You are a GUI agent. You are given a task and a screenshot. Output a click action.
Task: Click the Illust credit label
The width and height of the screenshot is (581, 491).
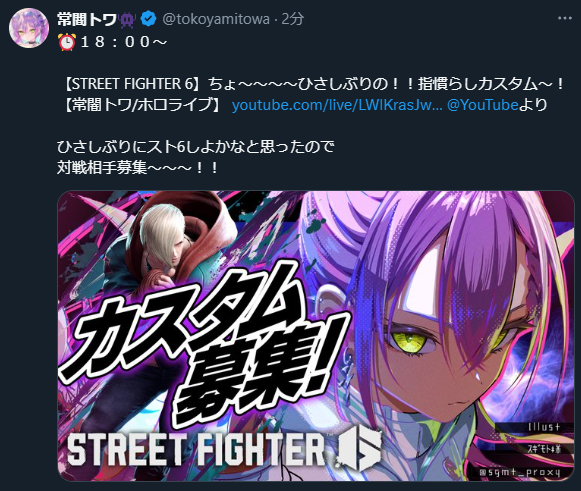click(544, 427)
